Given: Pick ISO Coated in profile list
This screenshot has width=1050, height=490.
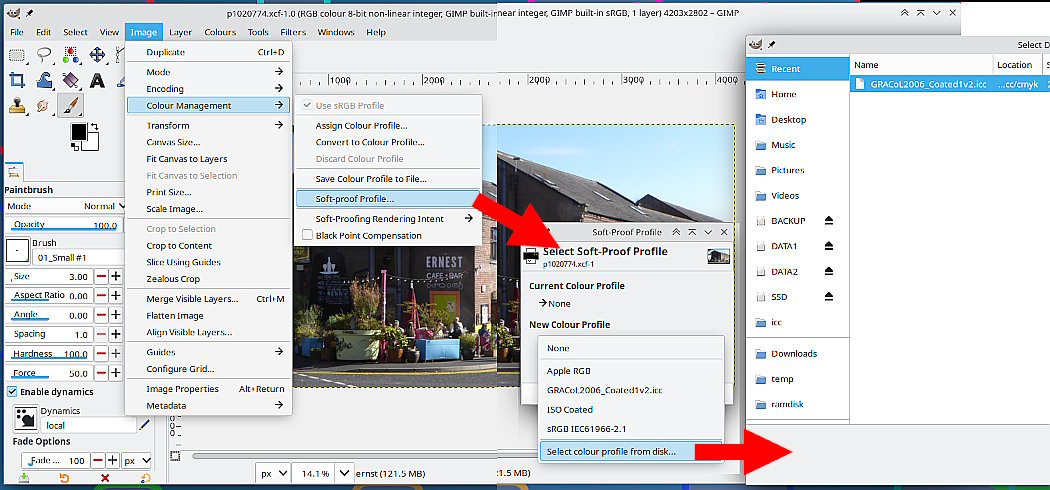Looking at the screenshot, I should tap(631, 410).
